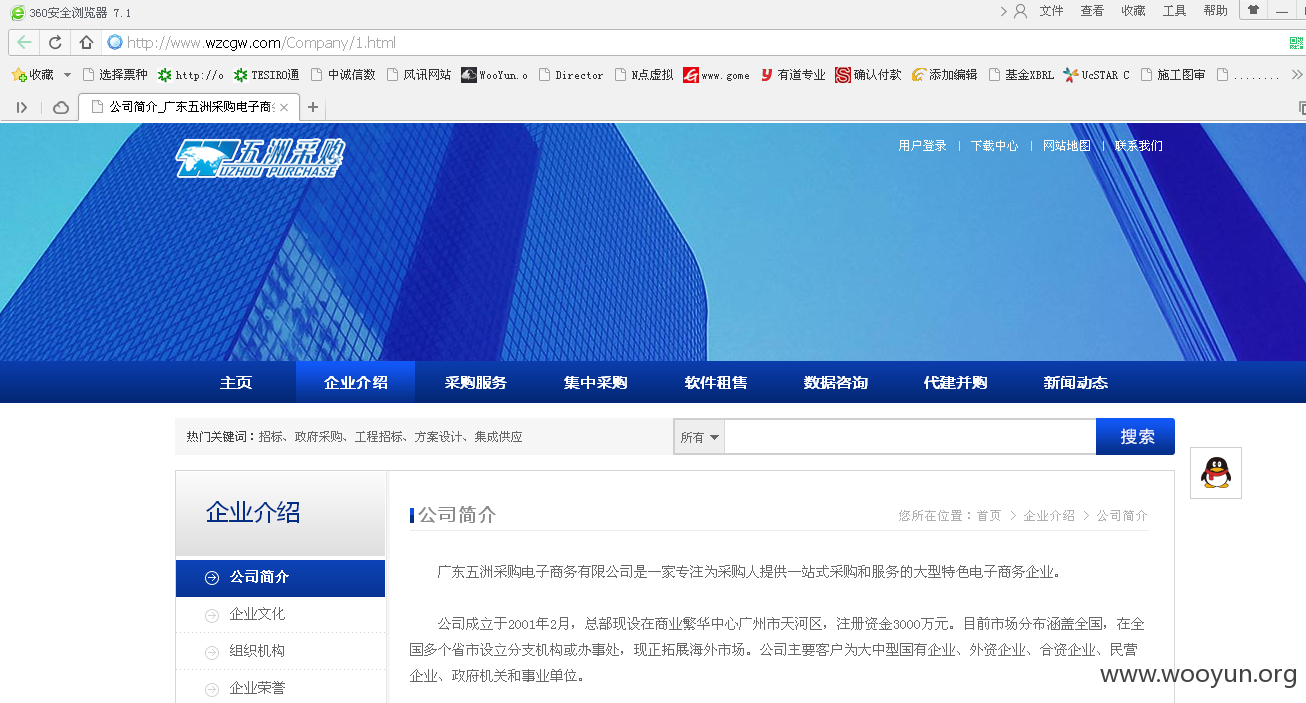Open the 基金XBRL bookmark
The height and width of the screenshot is (703, 1306).
pos(1021,75)
